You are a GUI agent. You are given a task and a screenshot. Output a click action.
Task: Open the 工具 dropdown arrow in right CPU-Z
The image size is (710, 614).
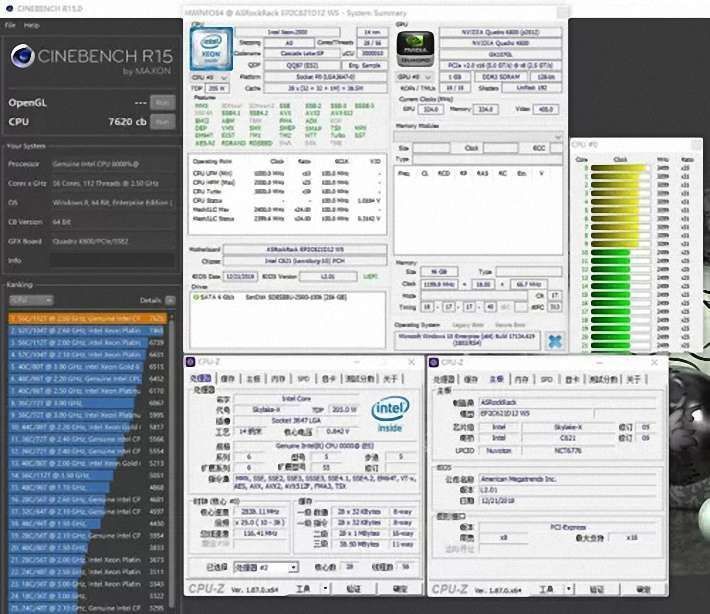pos(569,589)
